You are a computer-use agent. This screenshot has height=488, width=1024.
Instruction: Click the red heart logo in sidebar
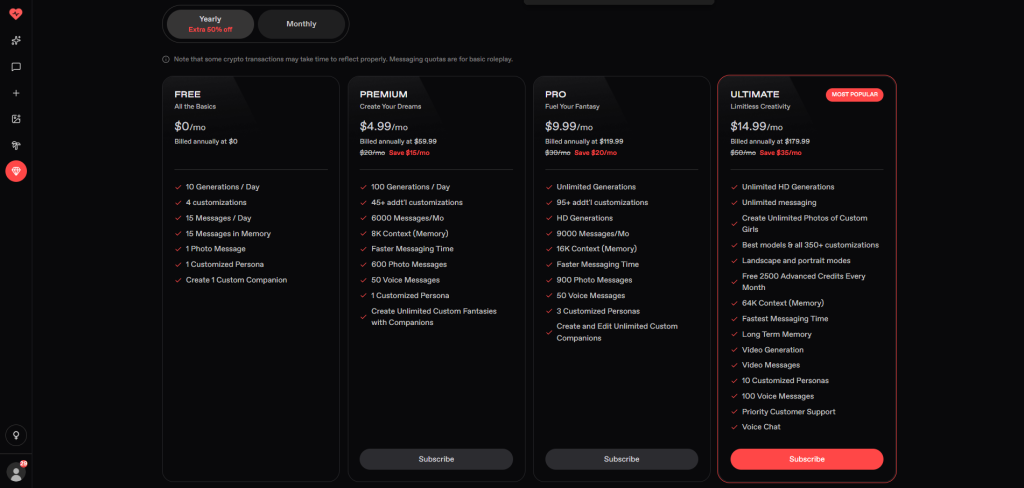(x=16, y=14)
